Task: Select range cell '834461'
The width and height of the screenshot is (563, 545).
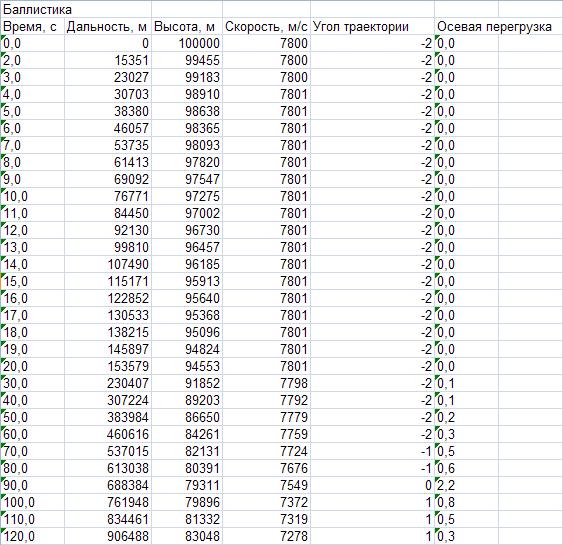Action: [108, 520]
